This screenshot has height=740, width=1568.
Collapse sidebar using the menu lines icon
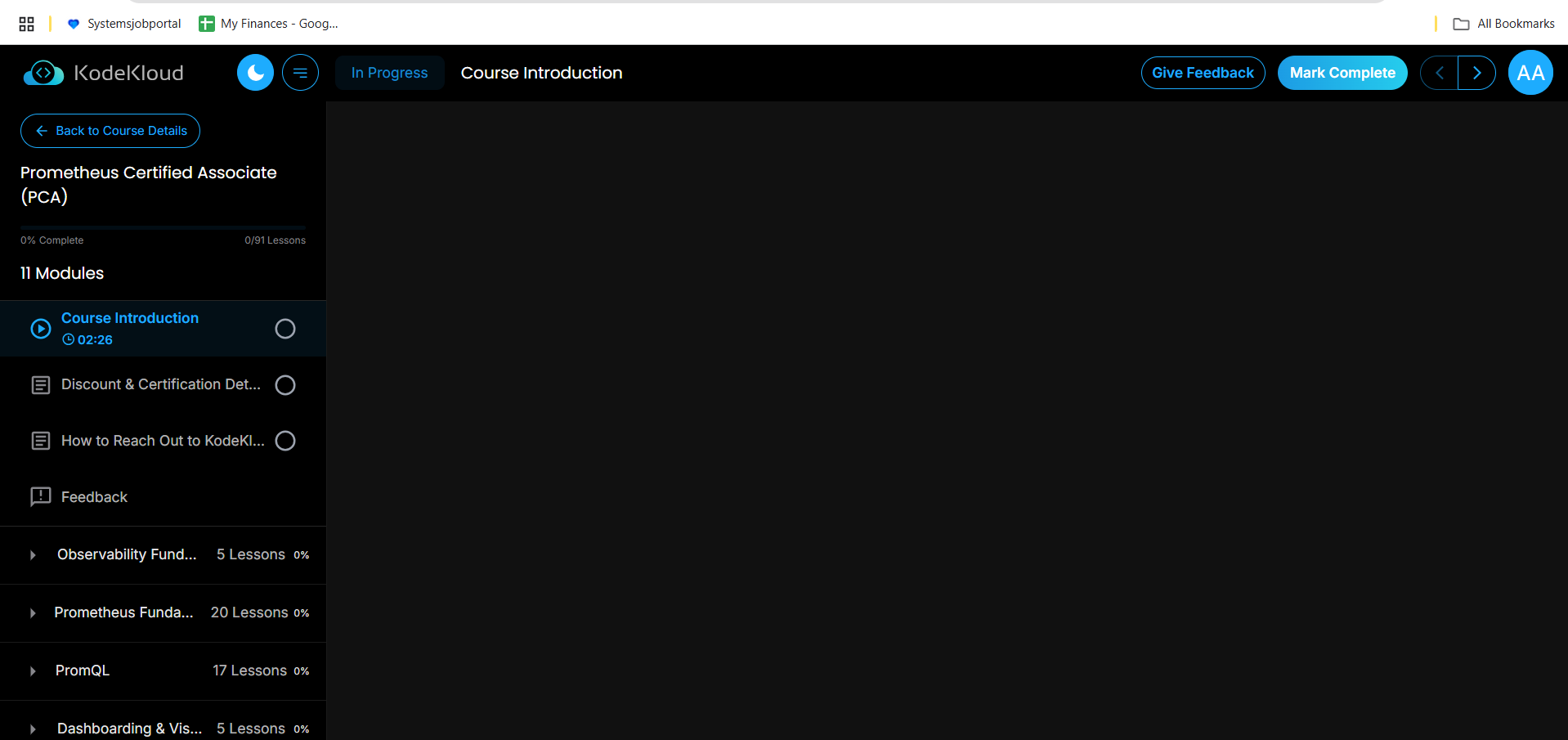[300, 73]
